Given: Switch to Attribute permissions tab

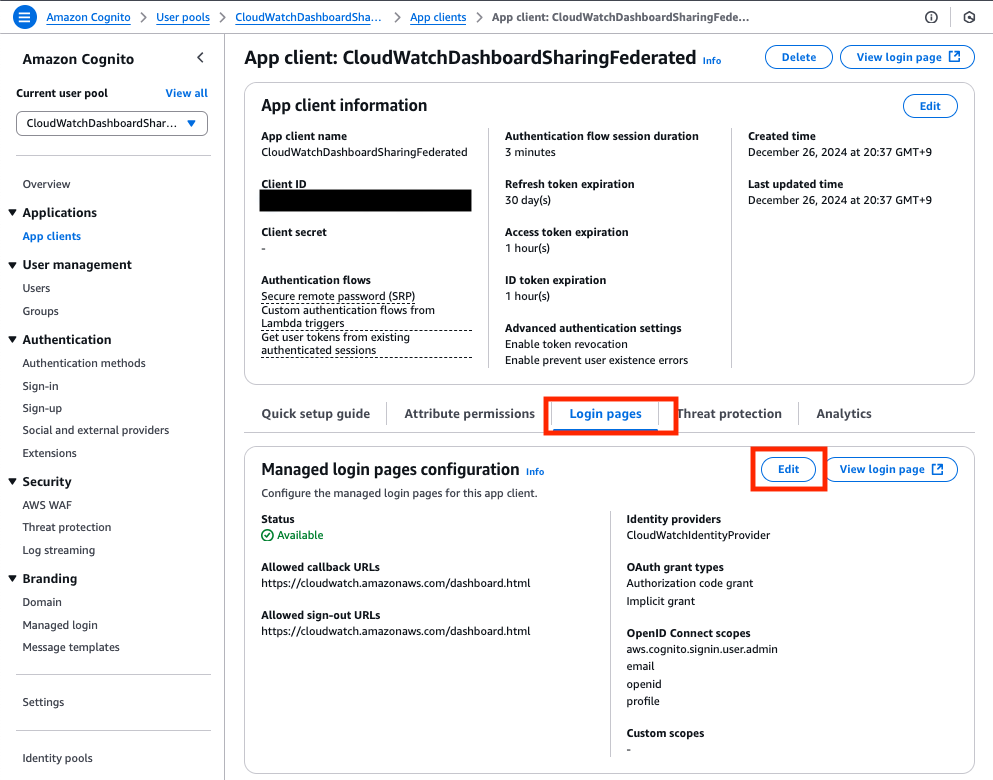Looking at the screenshot, I should 469,413.
